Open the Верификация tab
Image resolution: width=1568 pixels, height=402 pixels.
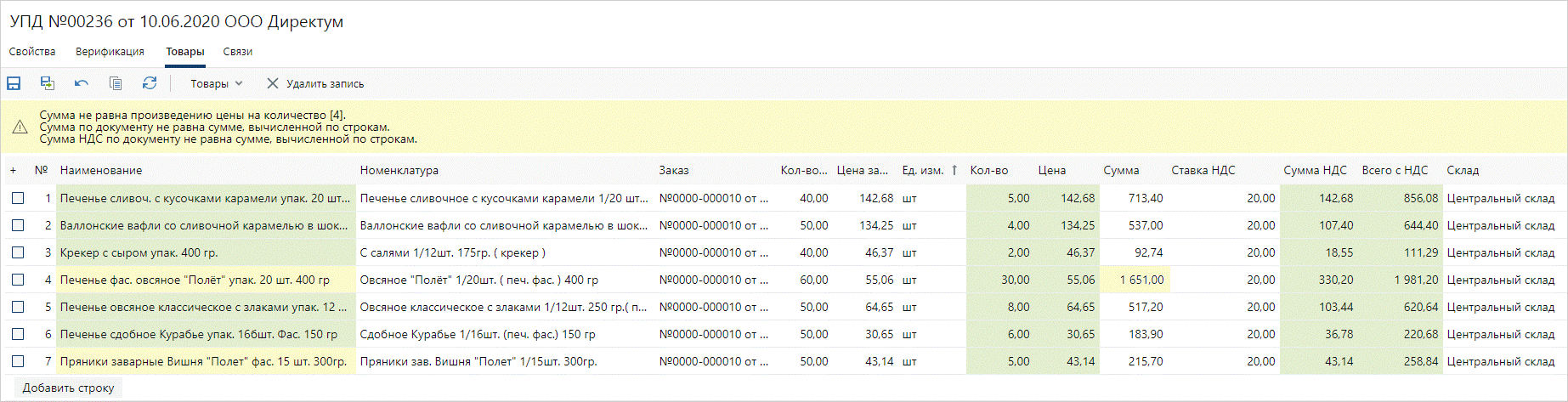(x=110, y=52)
